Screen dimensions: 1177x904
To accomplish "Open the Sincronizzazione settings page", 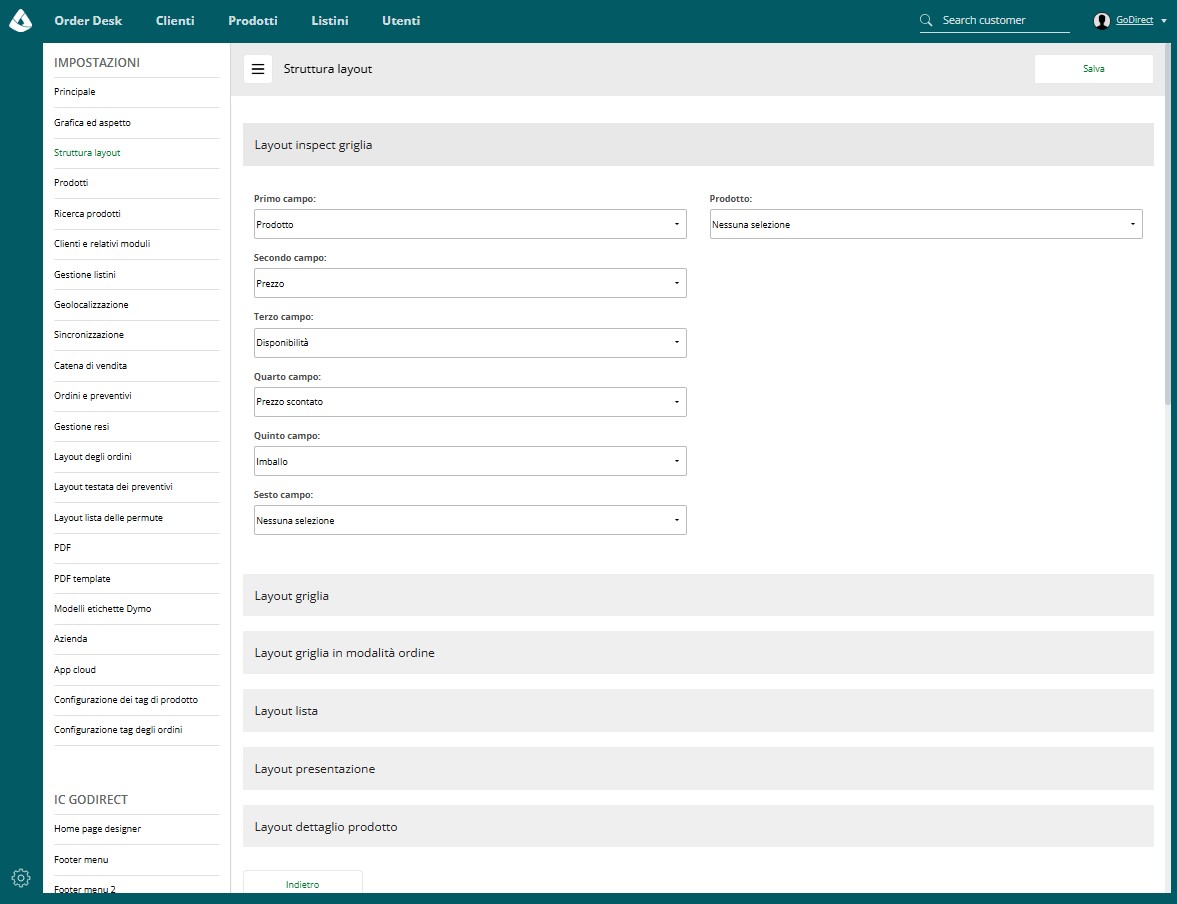I will (89, 335).
